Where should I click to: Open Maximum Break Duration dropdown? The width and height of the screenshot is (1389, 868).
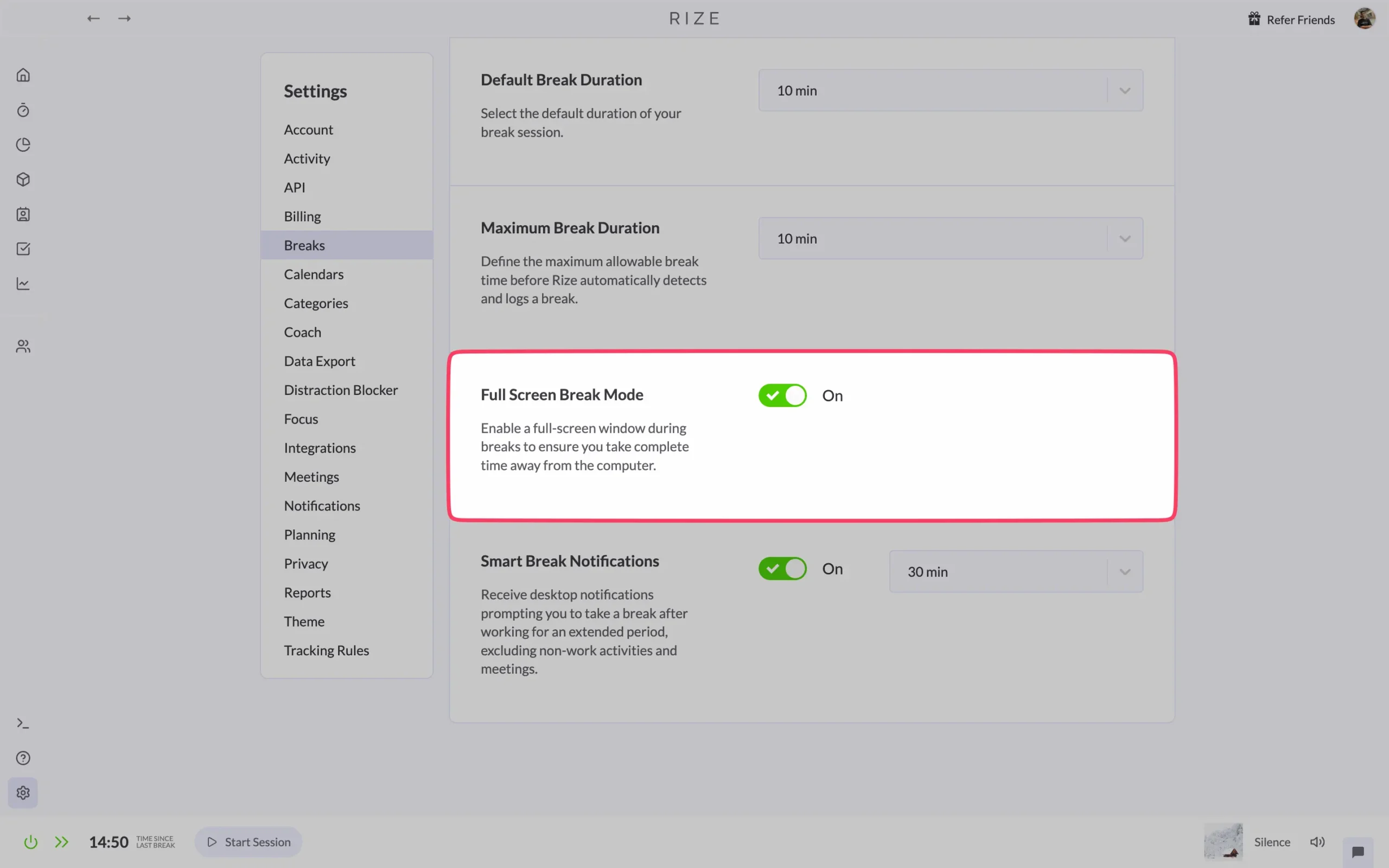point(951,238)
